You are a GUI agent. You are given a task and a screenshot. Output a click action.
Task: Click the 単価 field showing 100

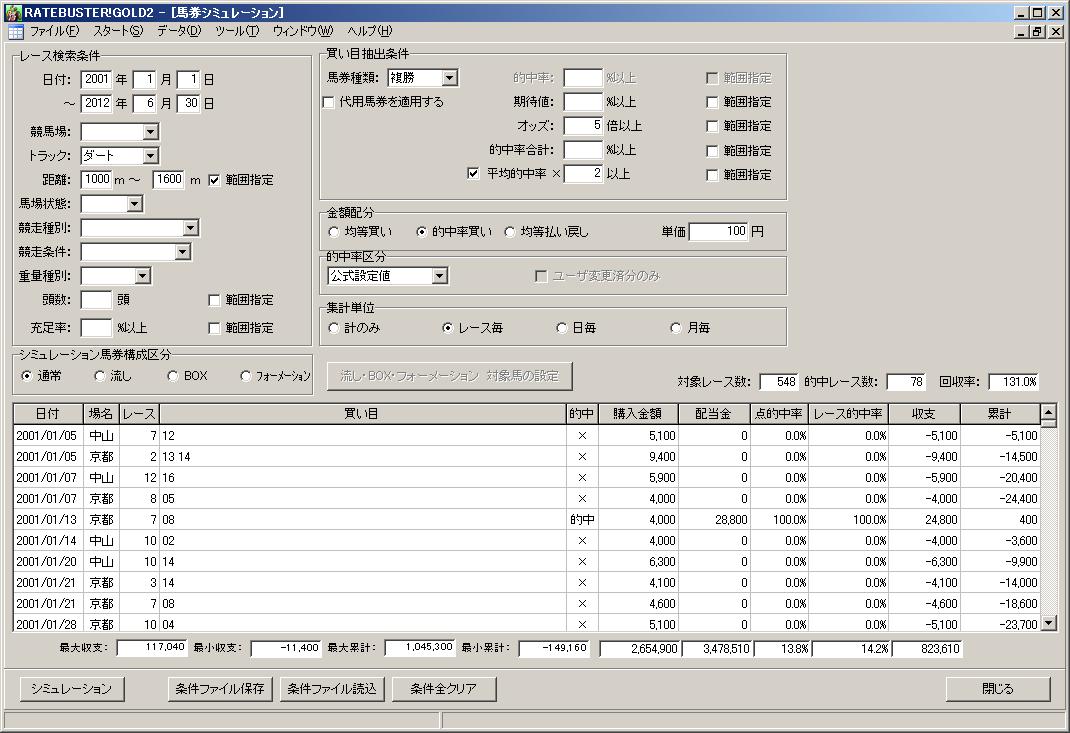point(719,231)
